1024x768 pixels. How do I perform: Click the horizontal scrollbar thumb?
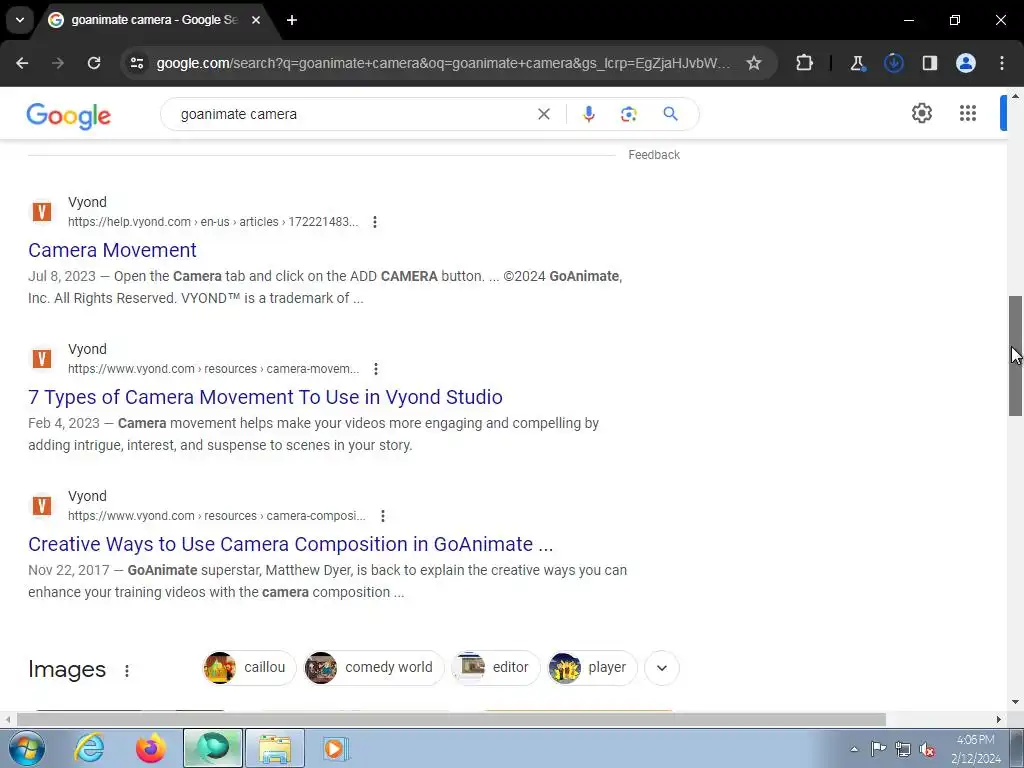[x=451, y=719]
